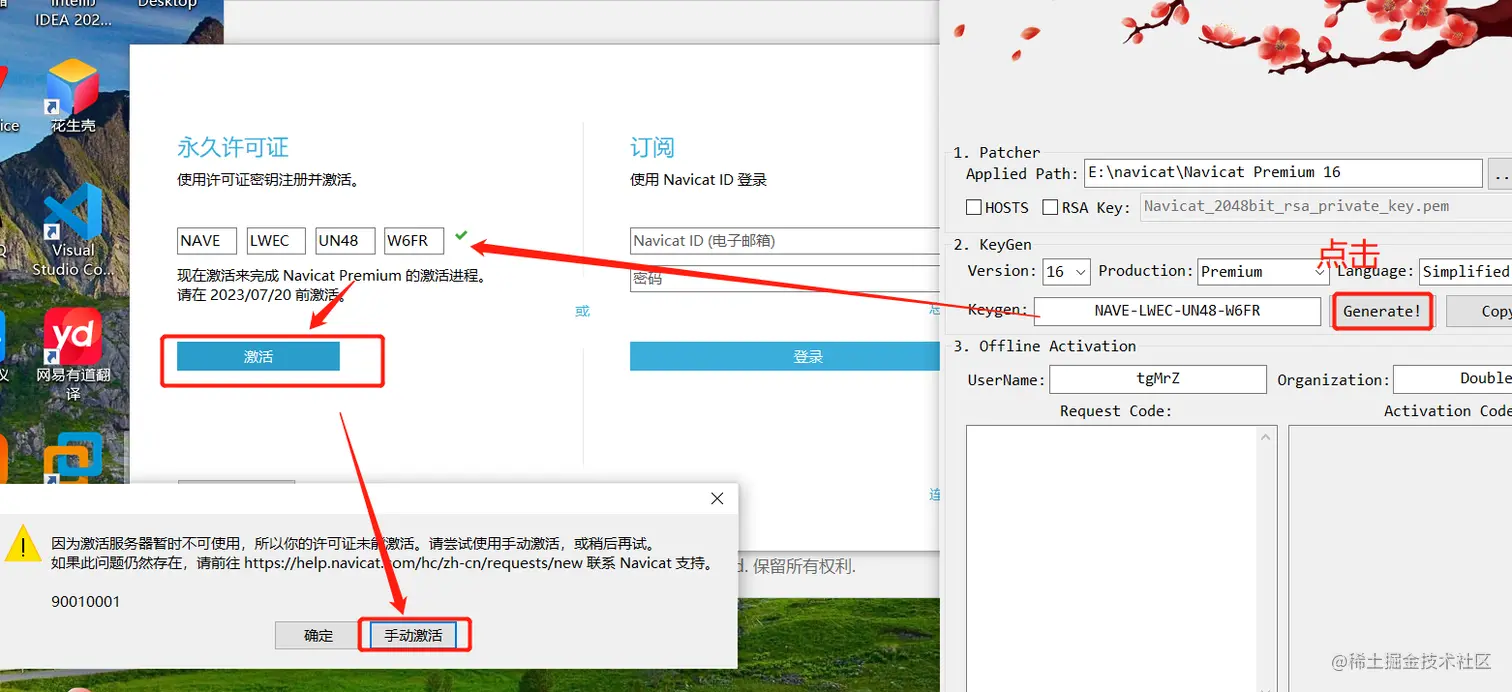
Task: Click the 使用许可证密钥注册并激活 text
Action: point(268,180)
